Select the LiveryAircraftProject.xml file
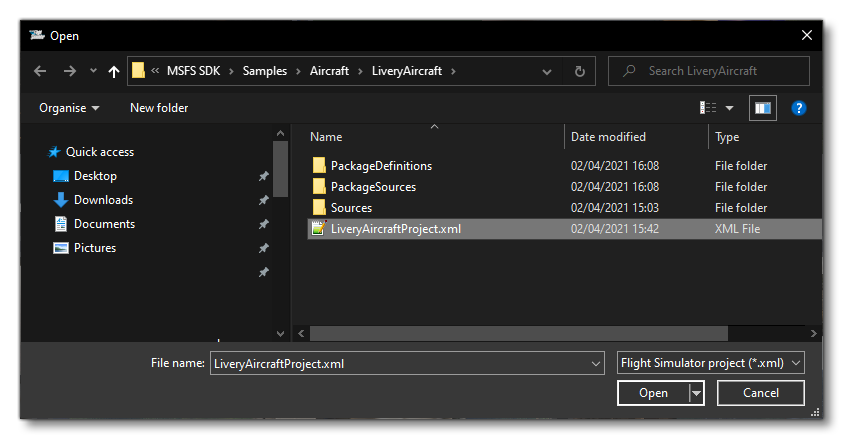Image resolution: width=843 pixels, height=439 pixels. point(395,229)
